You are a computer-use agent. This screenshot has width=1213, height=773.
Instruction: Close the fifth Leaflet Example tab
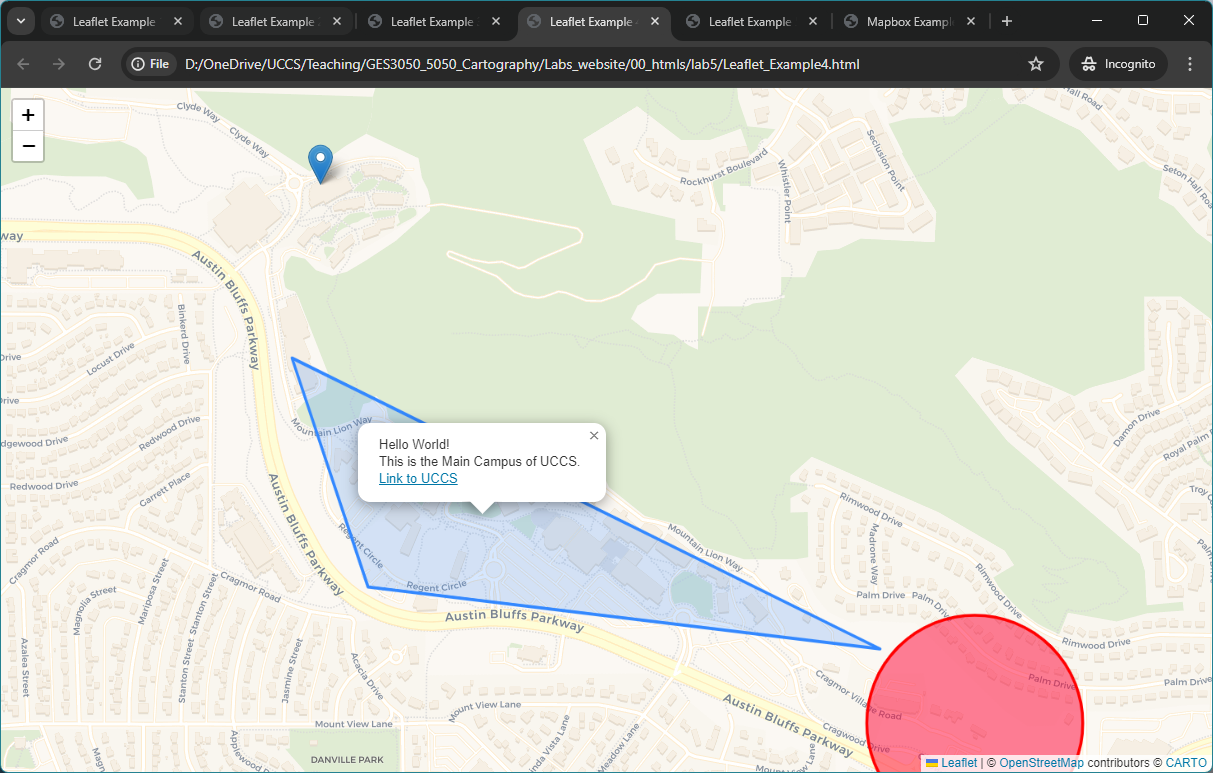[x=813, y=21]
